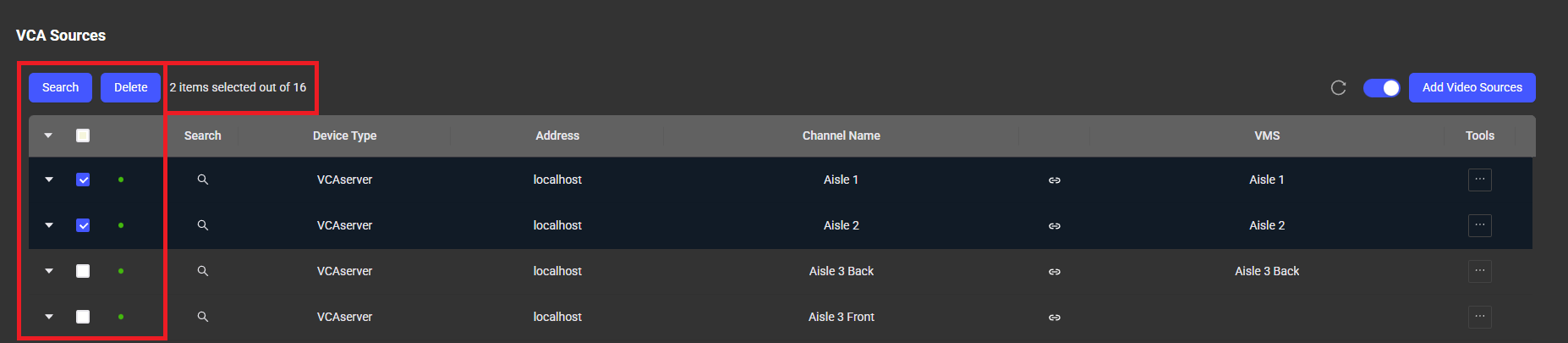Image resolution: width=1568 pixels, height=343 pixels.
Task: Click the blue Search button above table
Action: click(60, 87)
